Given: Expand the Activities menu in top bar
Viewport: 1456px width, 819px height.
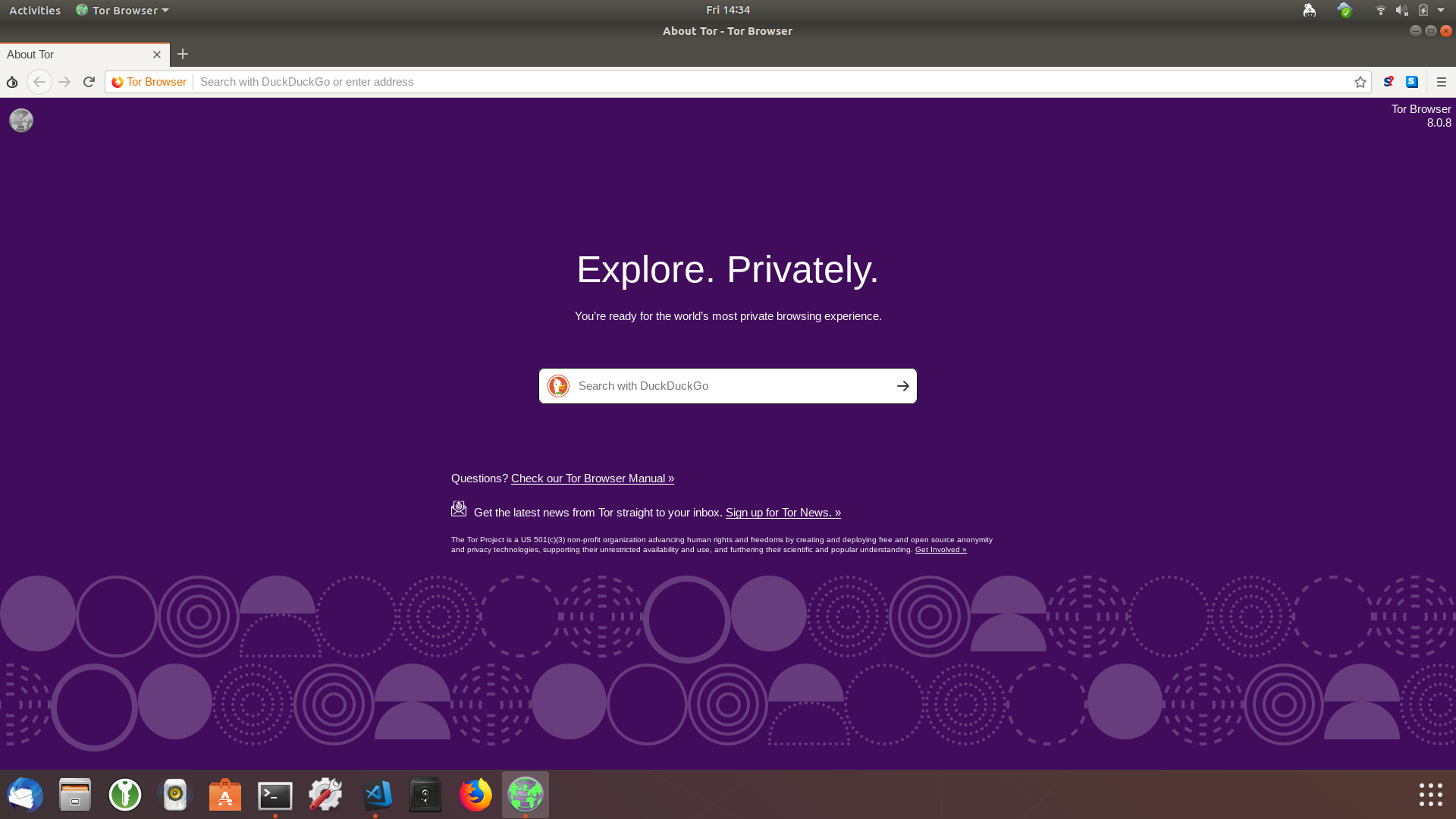Looking at the screenshot, I should tap(34, 10).
